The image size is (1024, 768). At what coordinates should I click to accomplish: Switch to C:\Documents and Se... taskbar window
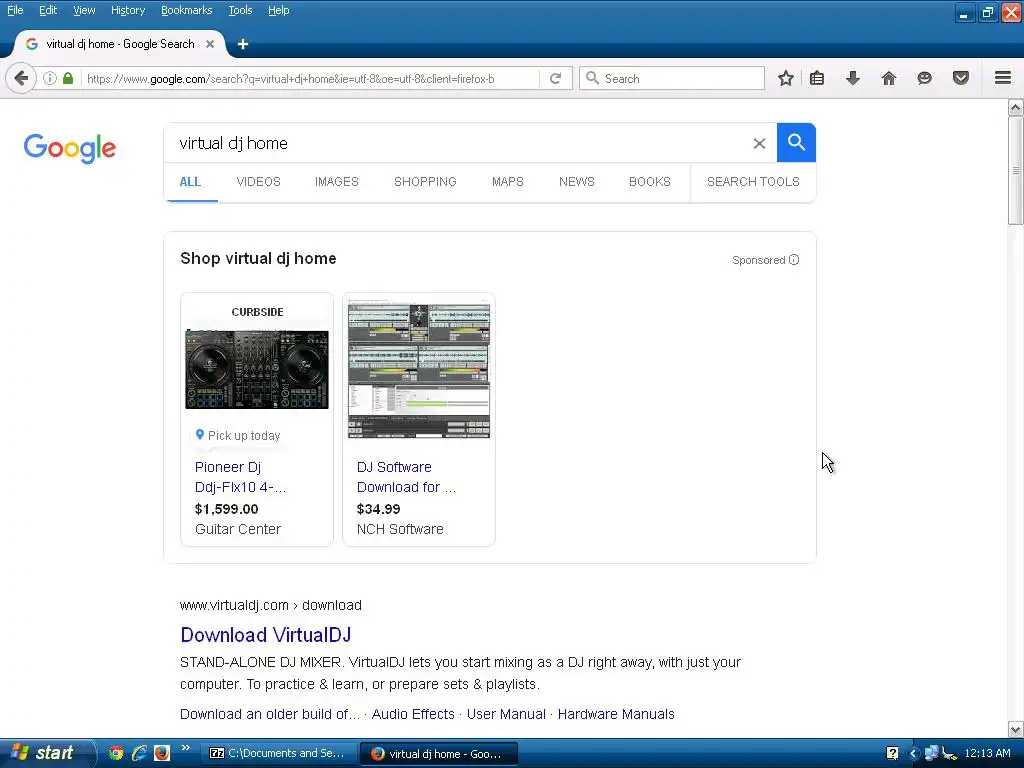click(x=278, y=754)
